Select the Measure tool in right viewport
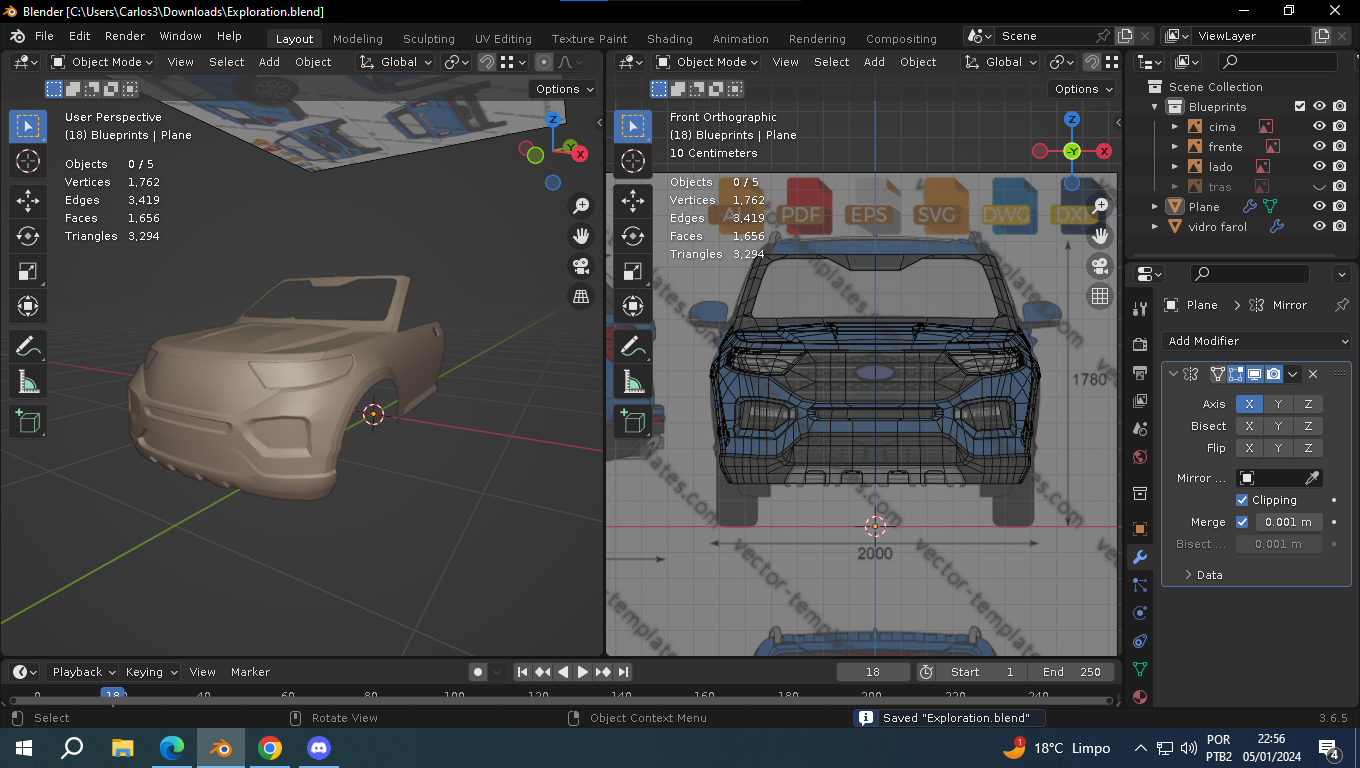 633,381
